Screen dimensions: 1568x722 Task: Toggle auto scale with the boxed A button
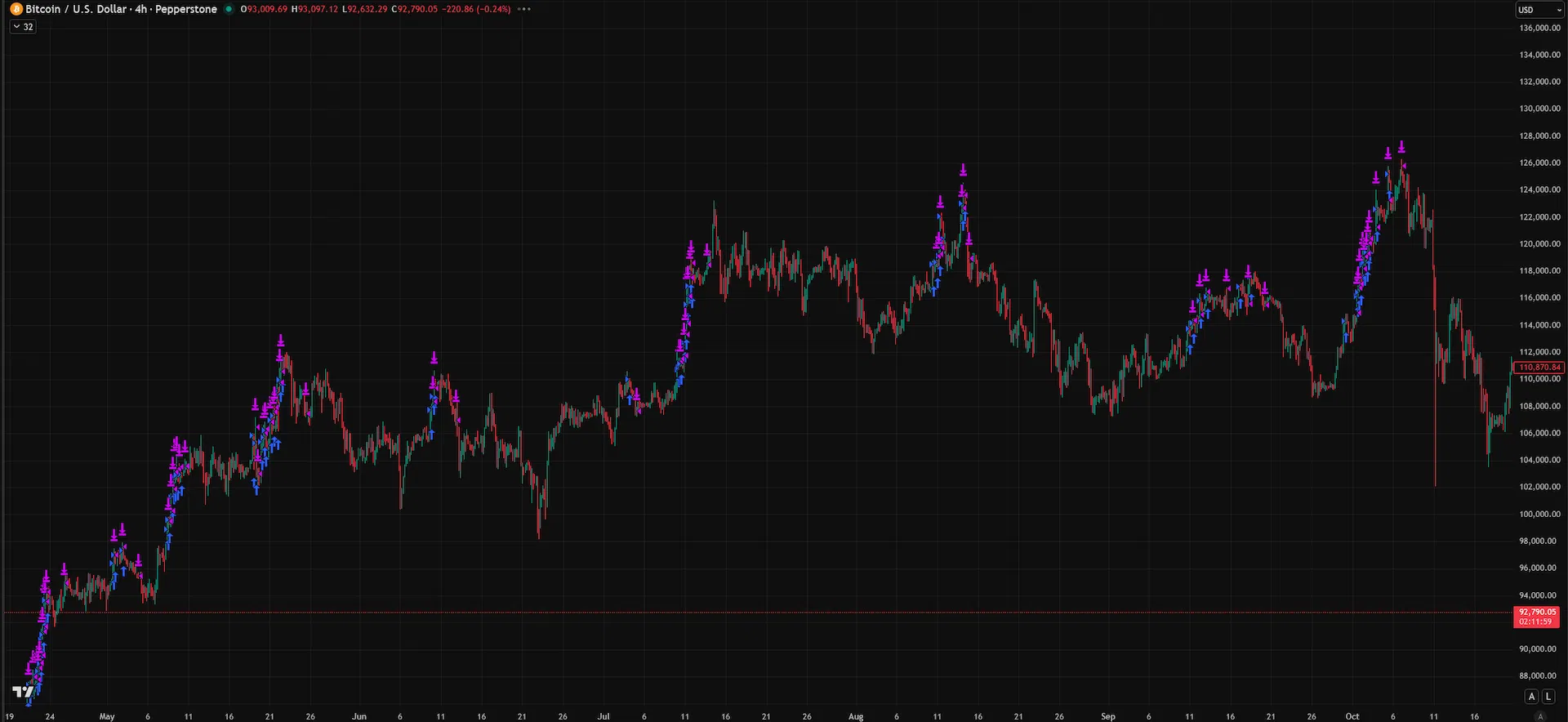pos(1532,697)
